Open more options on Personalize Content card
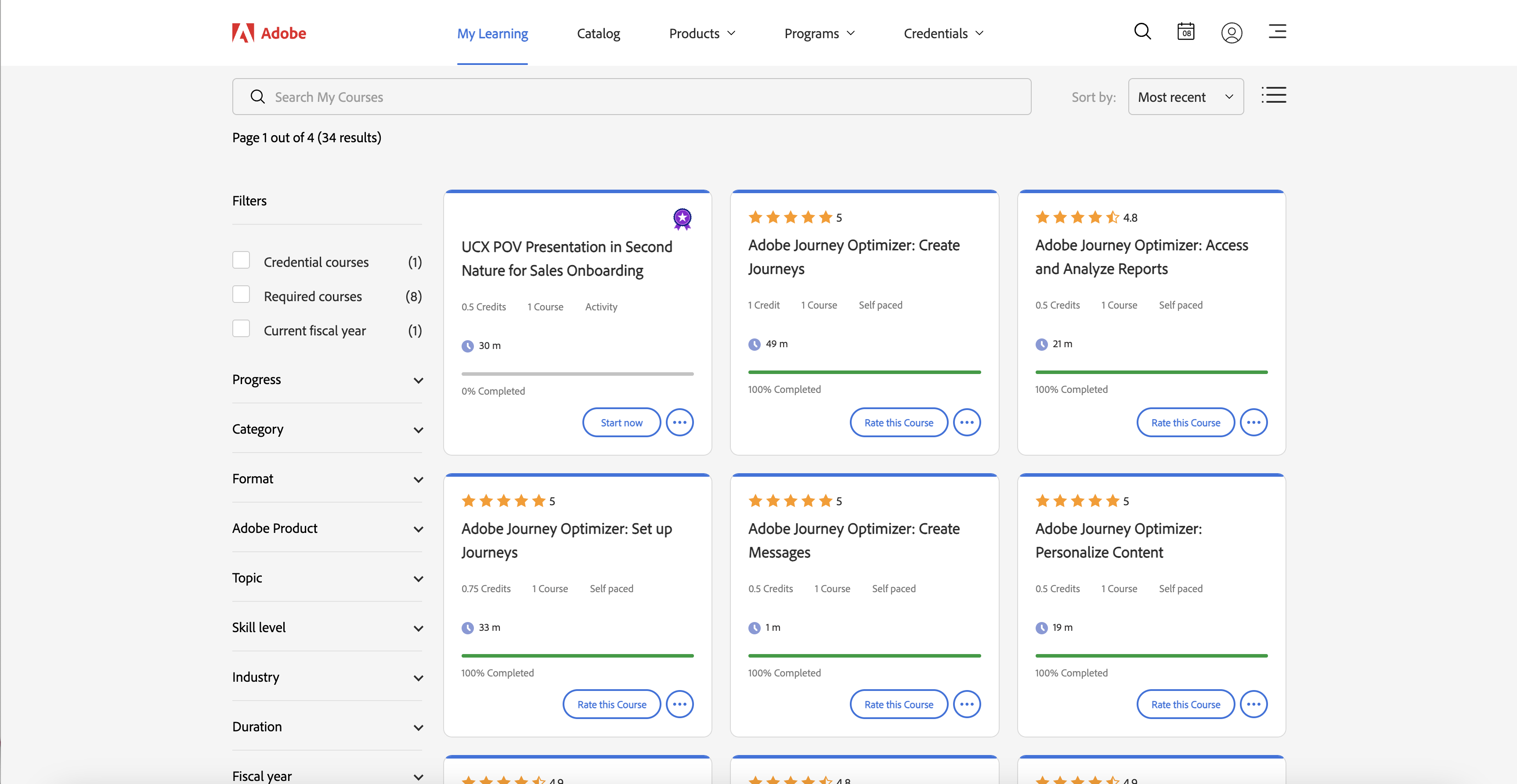This screenshot has width=1517, height=784. (x=1253, y=705)
